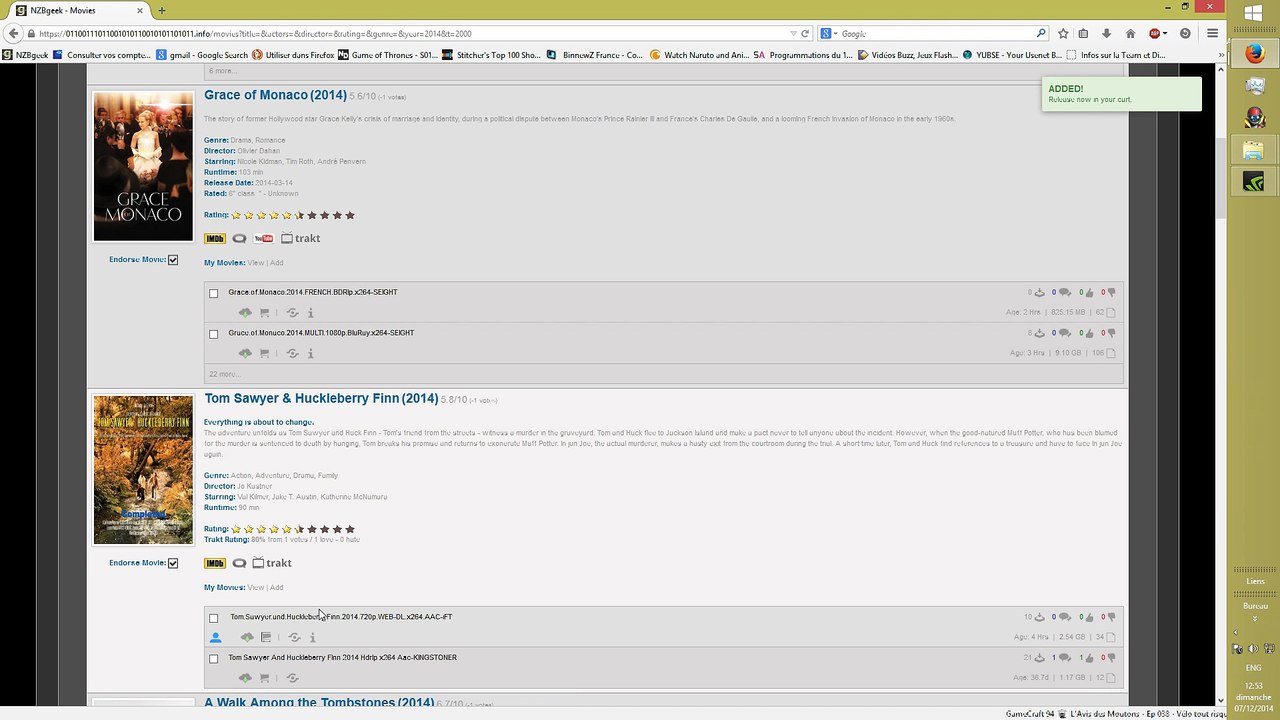The image size is (1280, 720).
Task: Toggle Endorse Movie checkbox for Grace of Monaco
Action: click(x=173, y=260)
